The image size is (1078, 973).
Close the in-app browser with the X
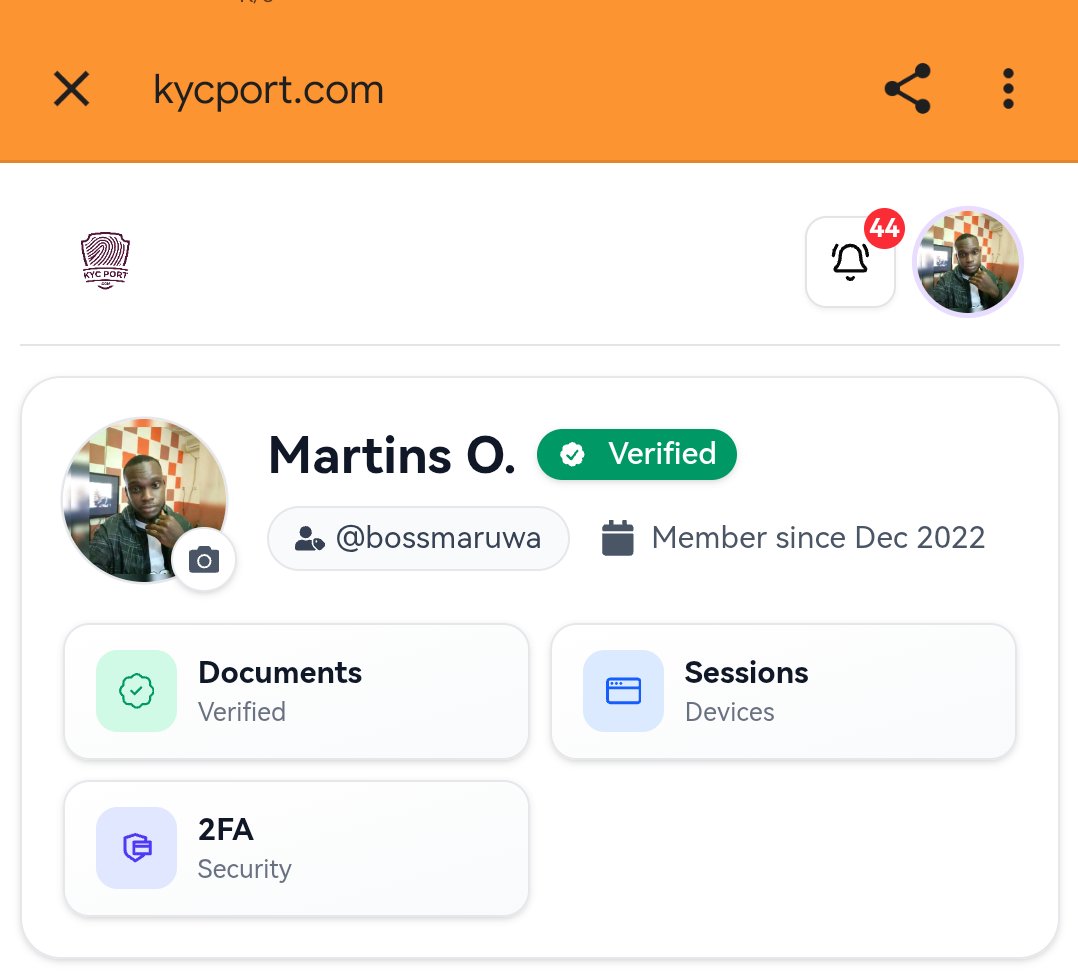(x=71, y=88)
